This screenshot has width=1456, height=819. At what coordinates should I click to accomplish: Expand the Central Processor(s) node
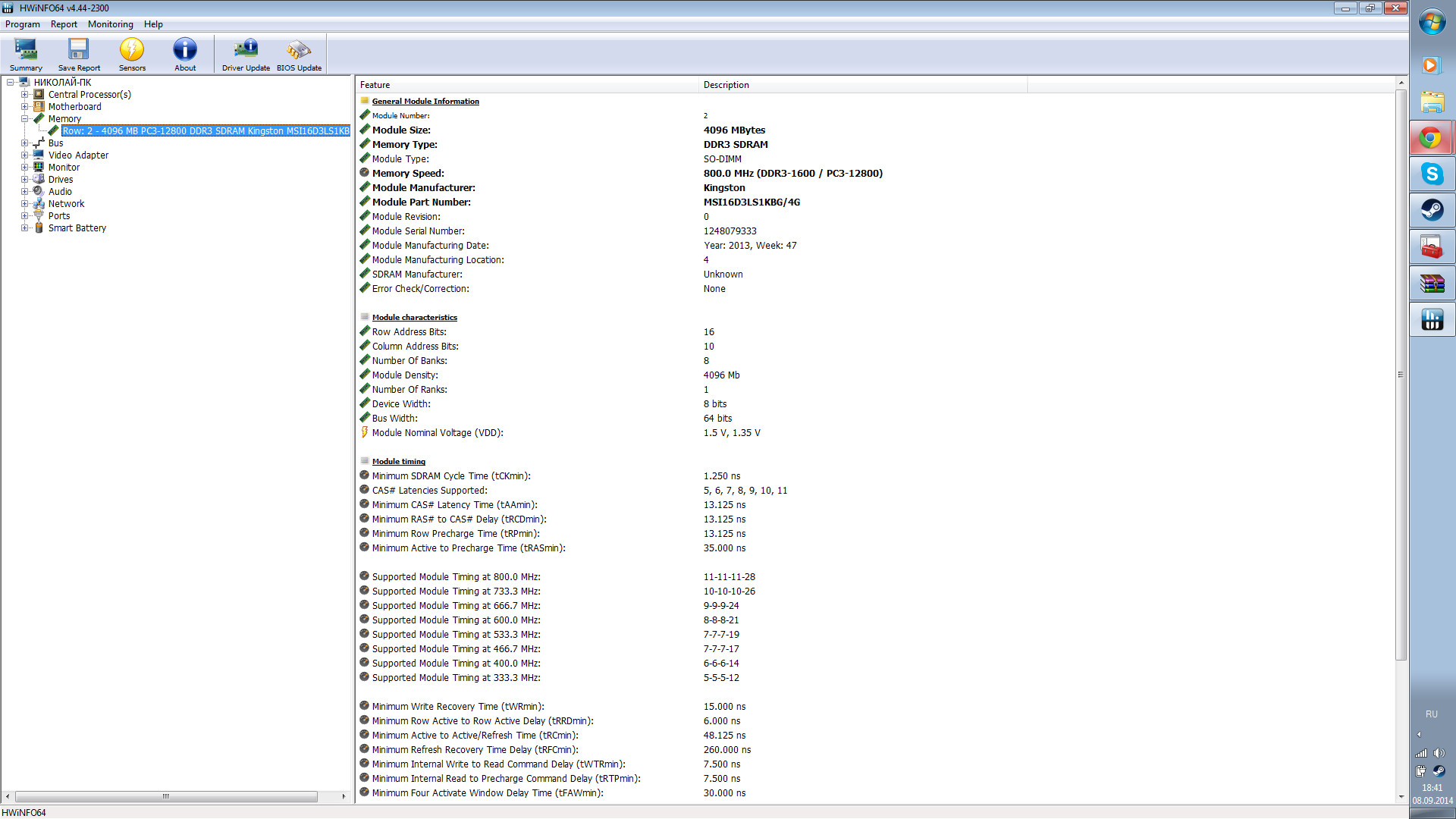click(24, 95)
